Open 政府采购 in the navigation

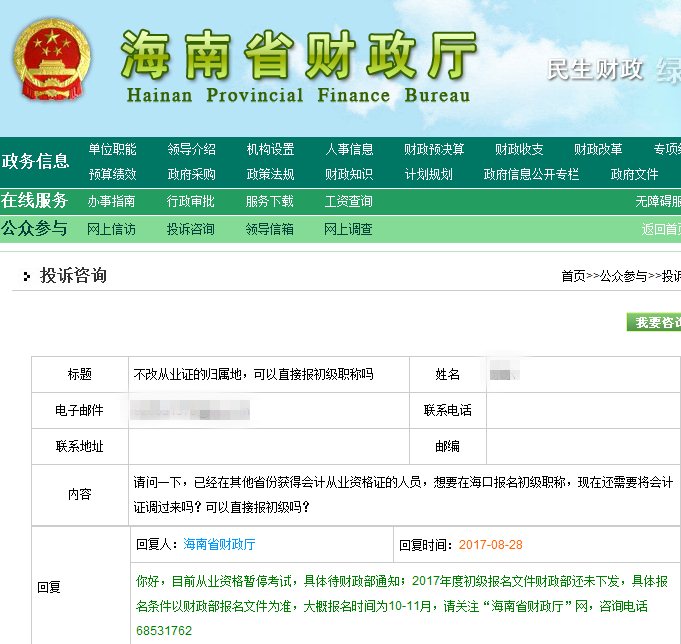click(191, 174)
